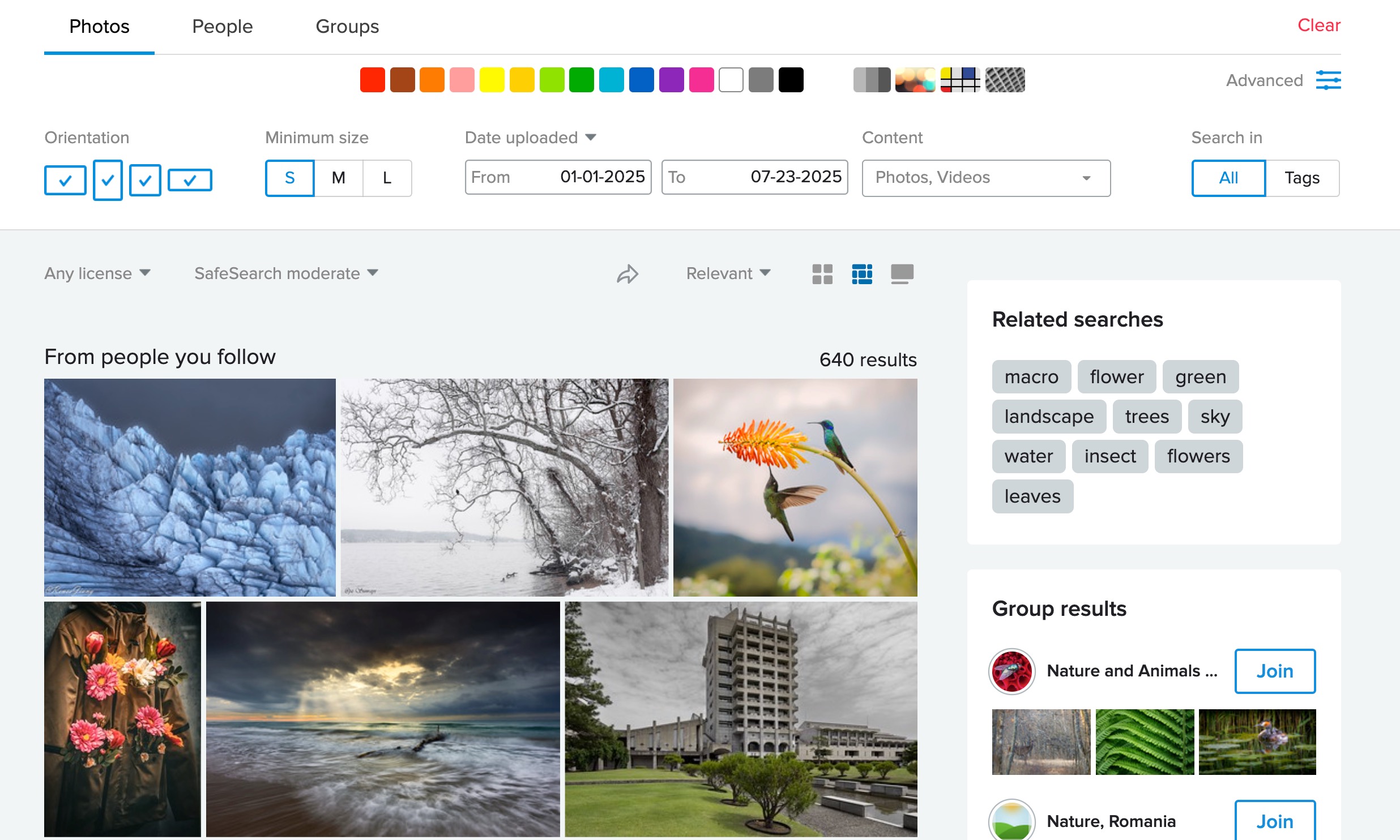Switch to the People tab

coord(222,26)
